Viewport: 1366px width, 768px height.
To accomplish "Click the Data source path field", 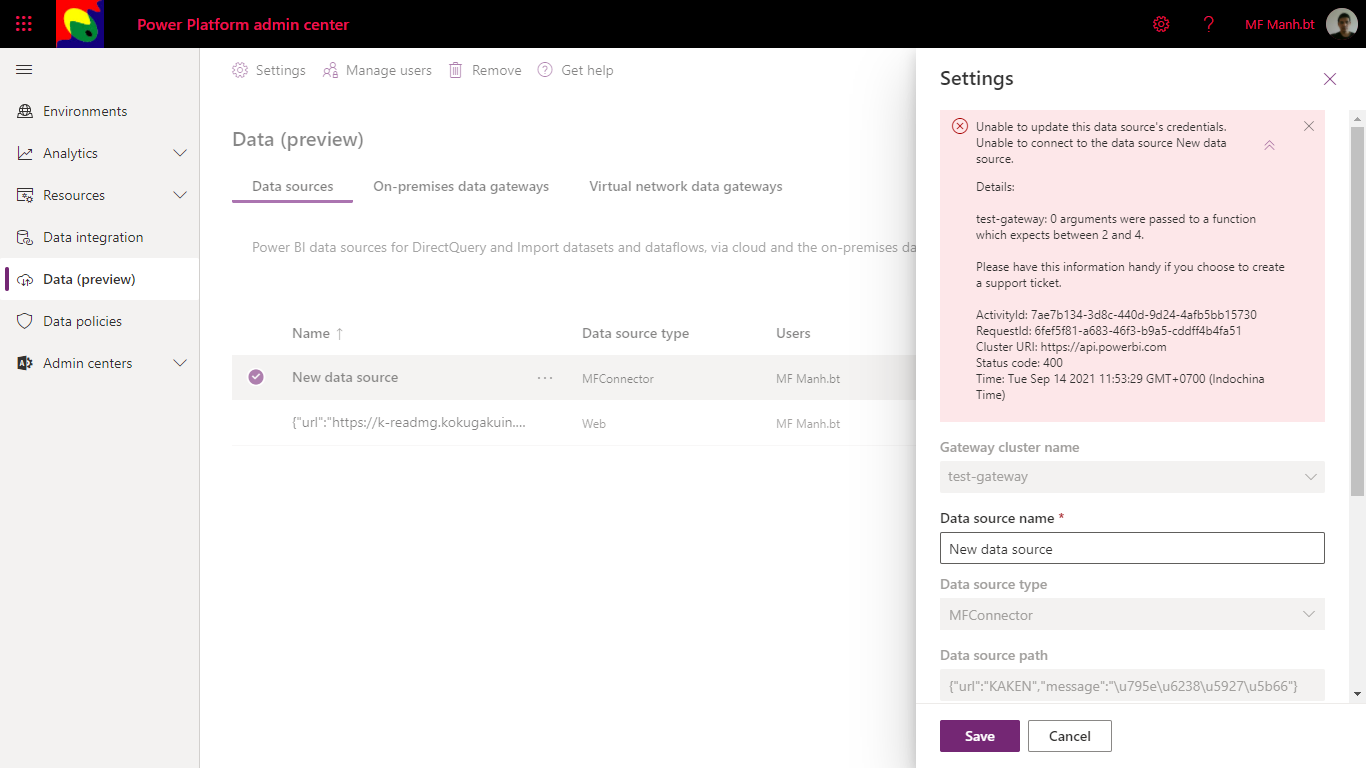I will point(1132,685).
